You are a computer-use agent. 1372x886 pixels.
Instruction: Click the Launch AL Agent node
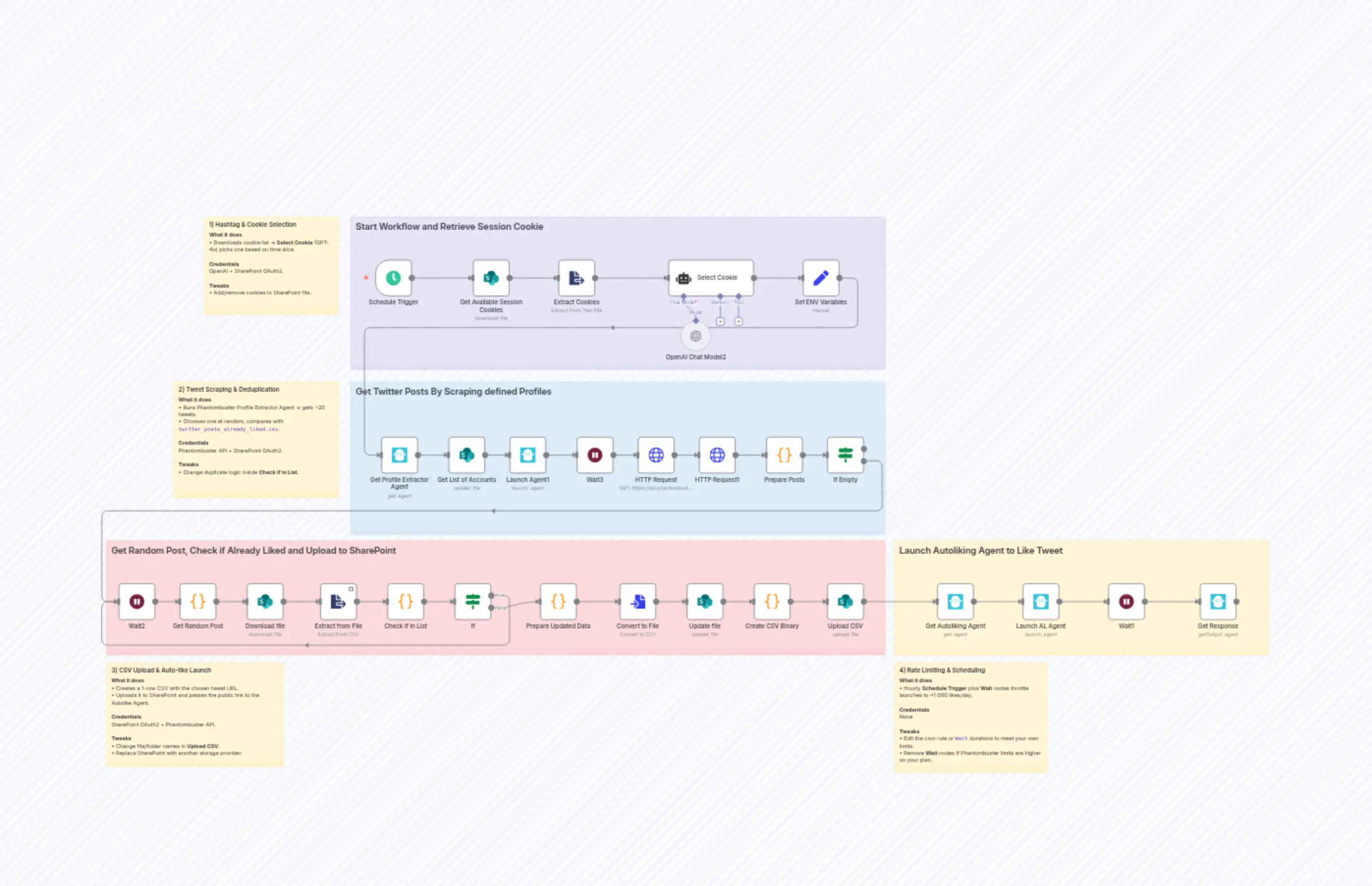coord(1041,601)
